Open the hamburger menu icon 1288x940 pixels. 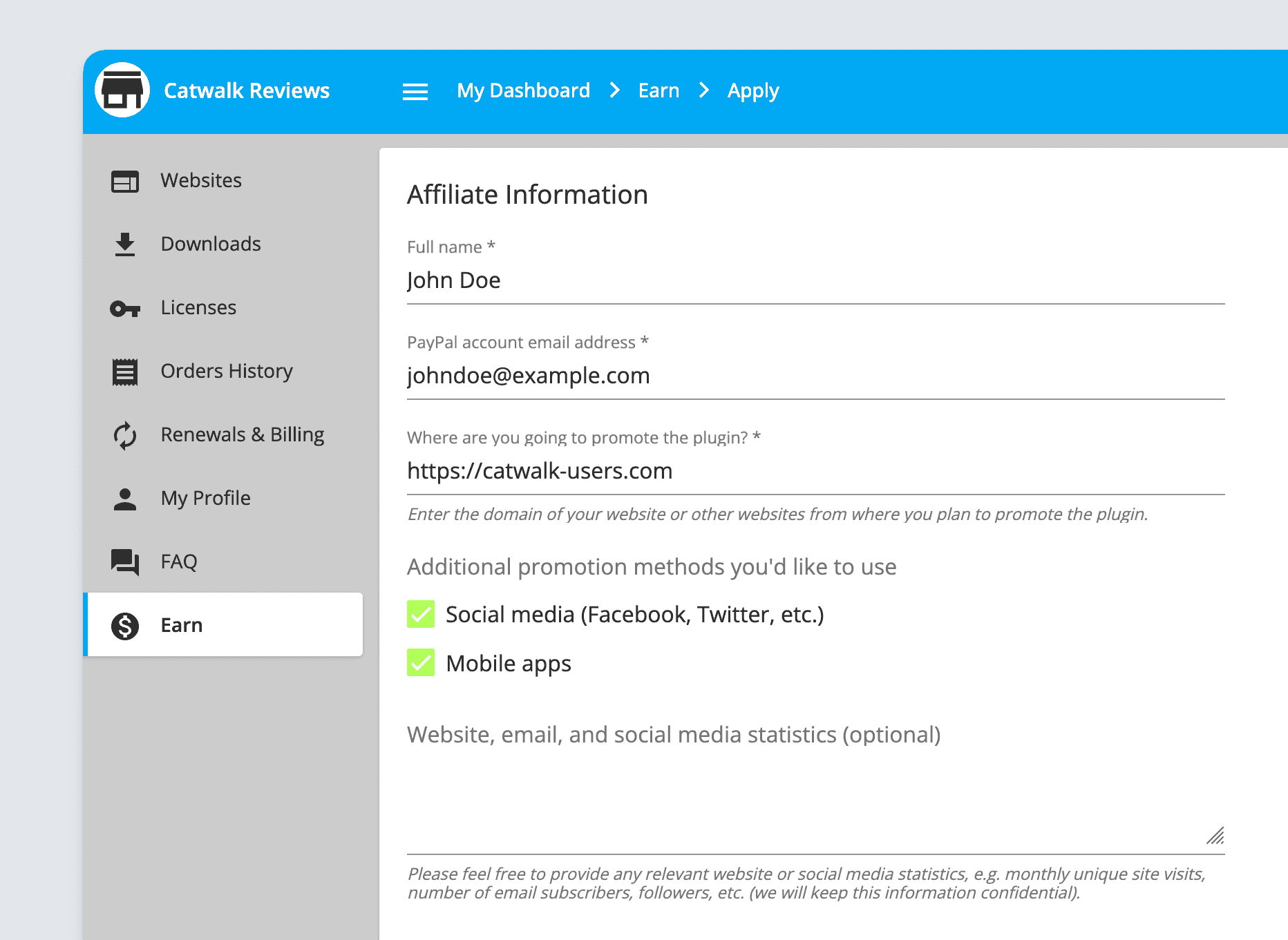pos(415,91)
